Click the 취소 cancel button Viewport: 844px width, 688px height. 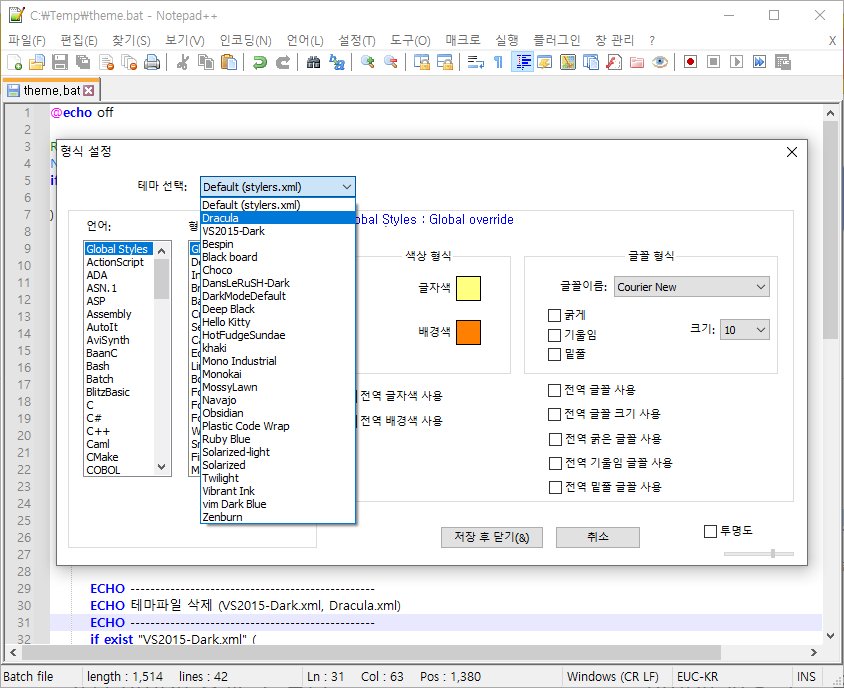point(598,537)
